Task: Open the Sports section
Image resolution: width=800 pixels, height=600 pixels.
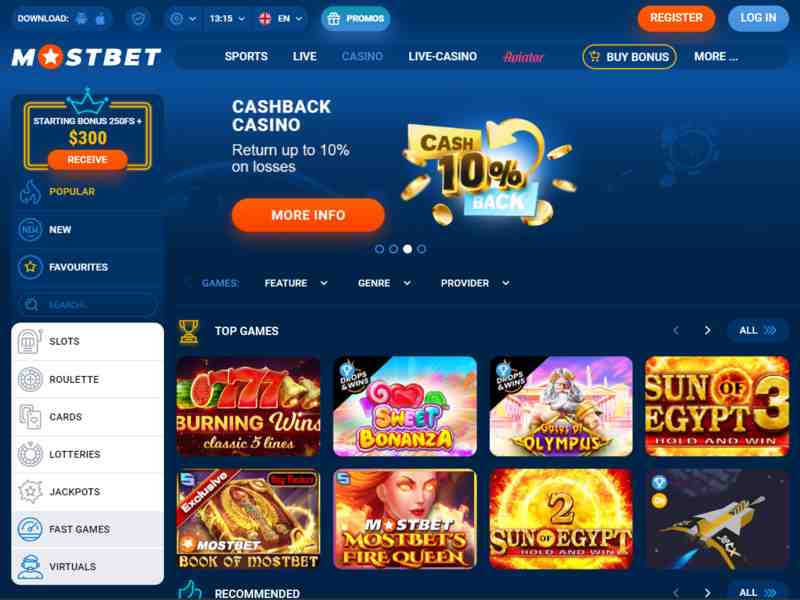Action: tap(246, 57)
